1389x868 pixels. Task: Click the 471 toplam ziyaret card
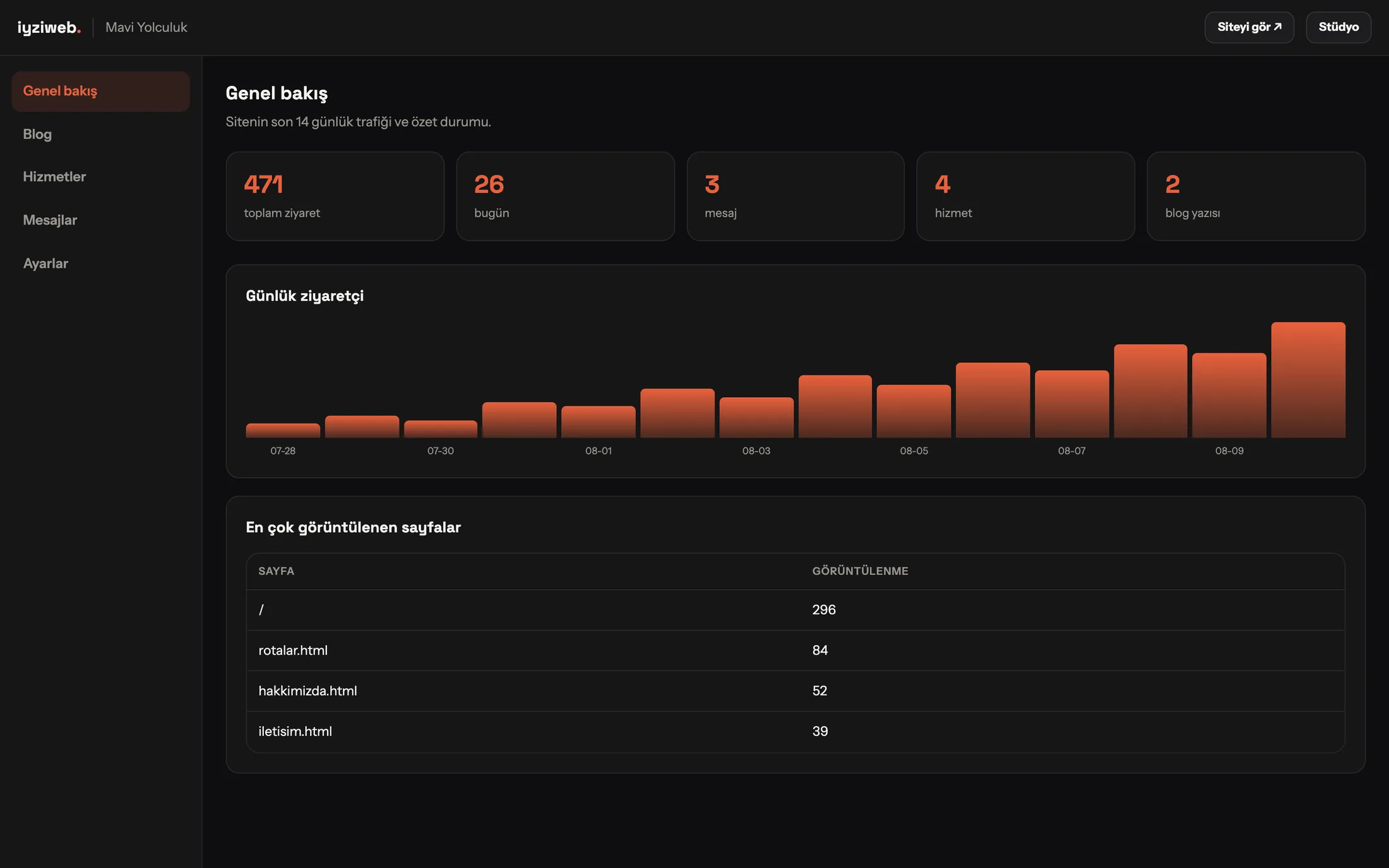tap(335, 196)
